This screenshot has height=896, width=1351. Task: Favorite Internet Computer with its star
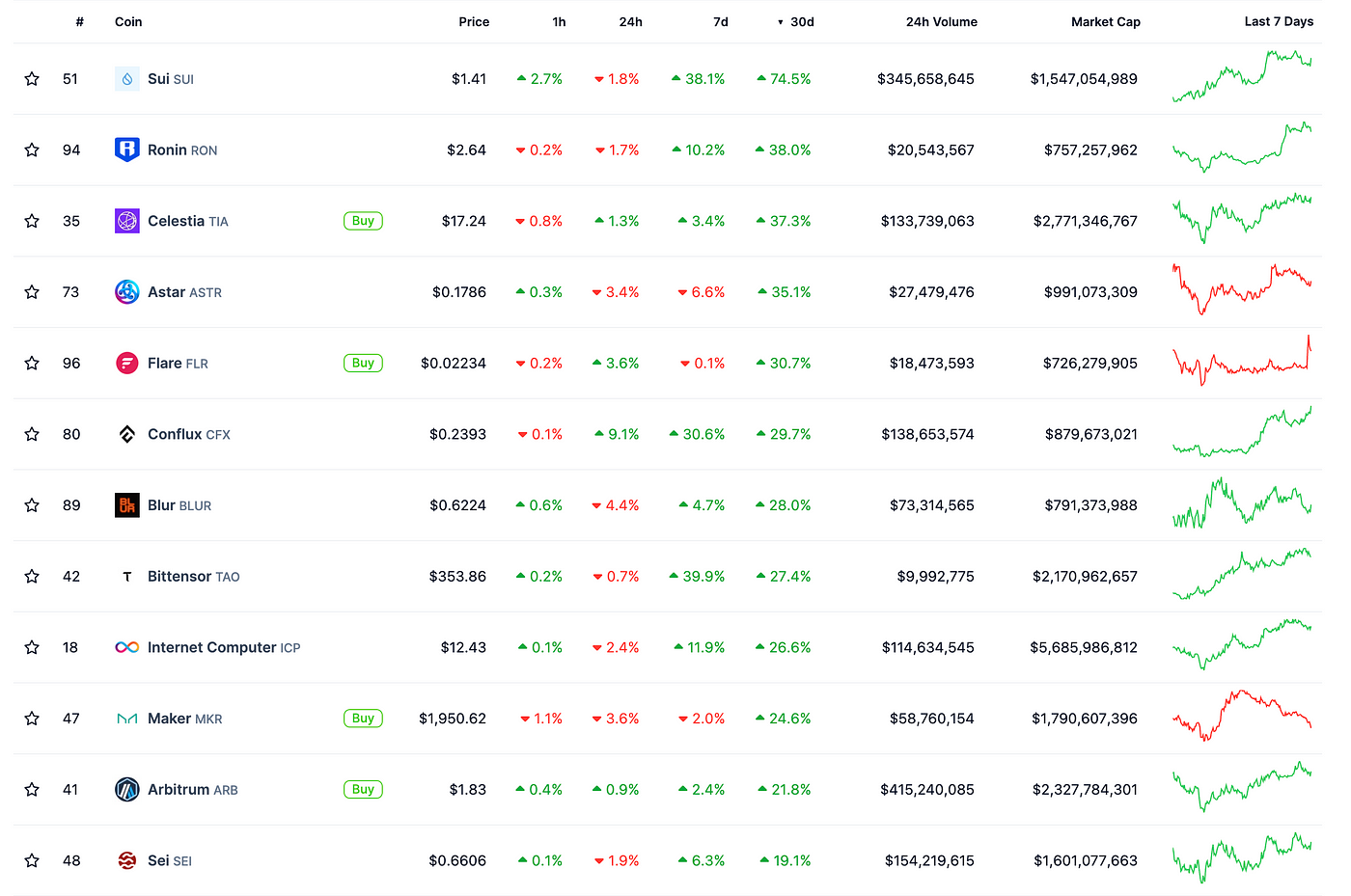(x=32, y=647)
